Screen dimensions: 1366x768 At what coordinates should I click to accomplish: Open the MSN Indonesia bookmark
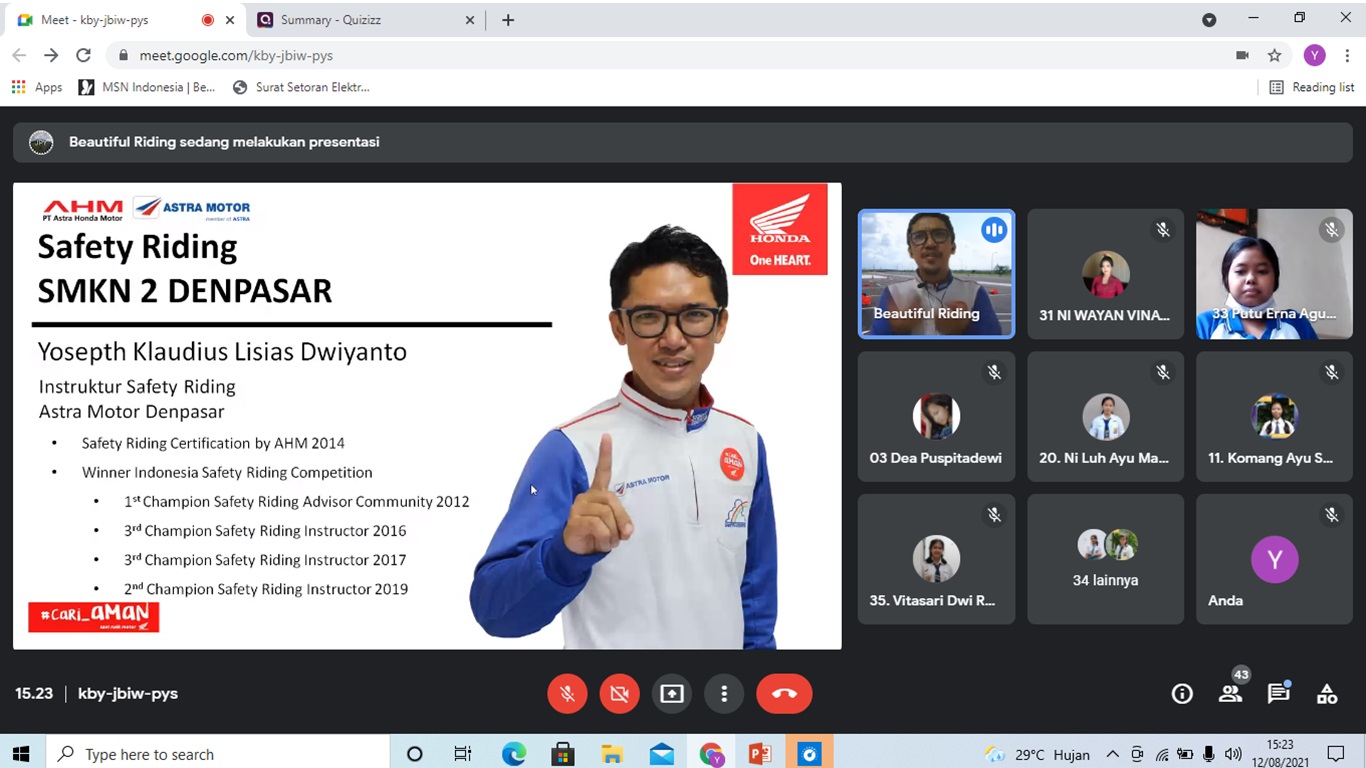click(147, 87)
